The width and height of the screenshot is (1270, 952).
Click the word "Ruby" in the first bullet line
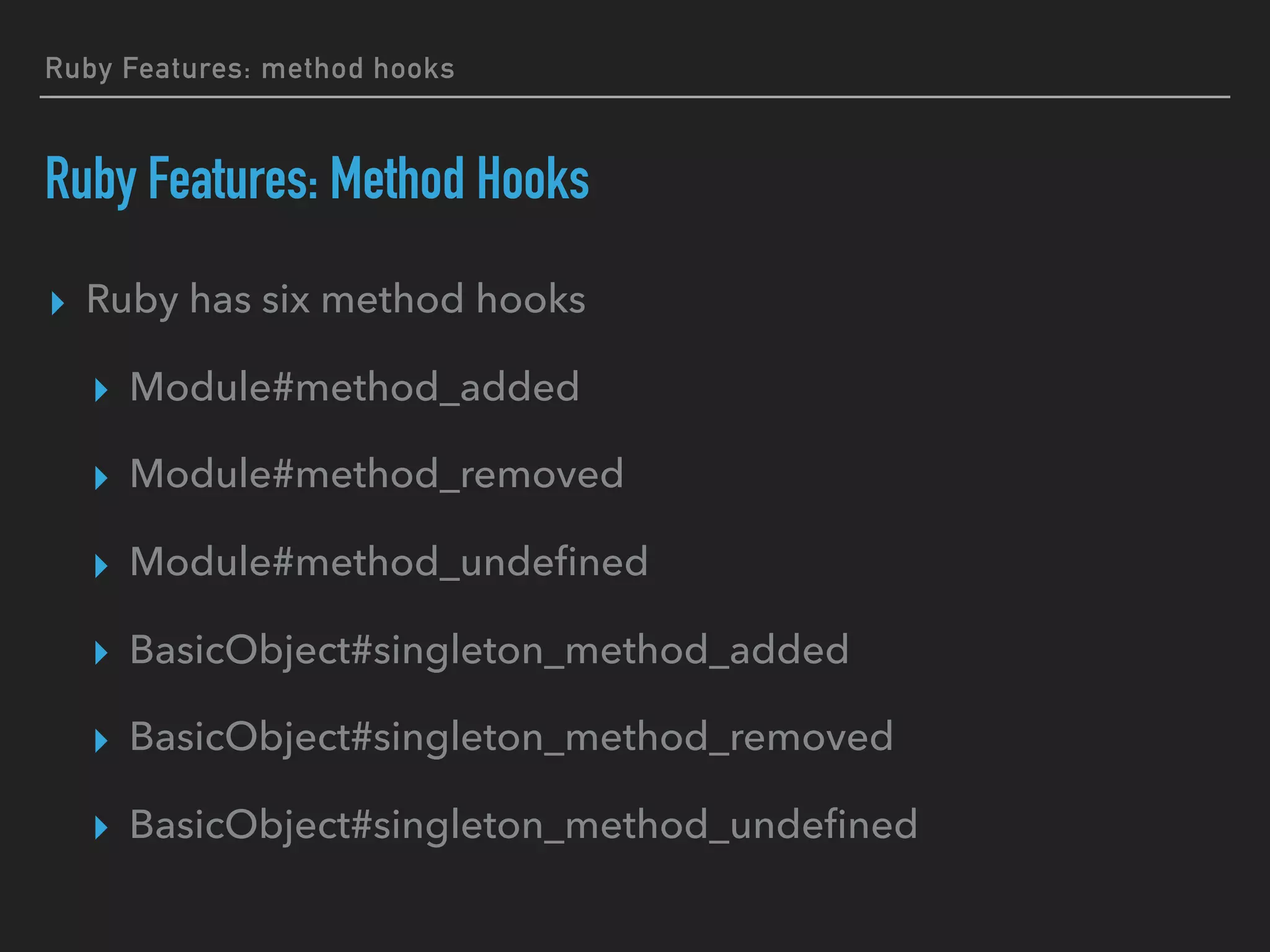click(131, 300)
